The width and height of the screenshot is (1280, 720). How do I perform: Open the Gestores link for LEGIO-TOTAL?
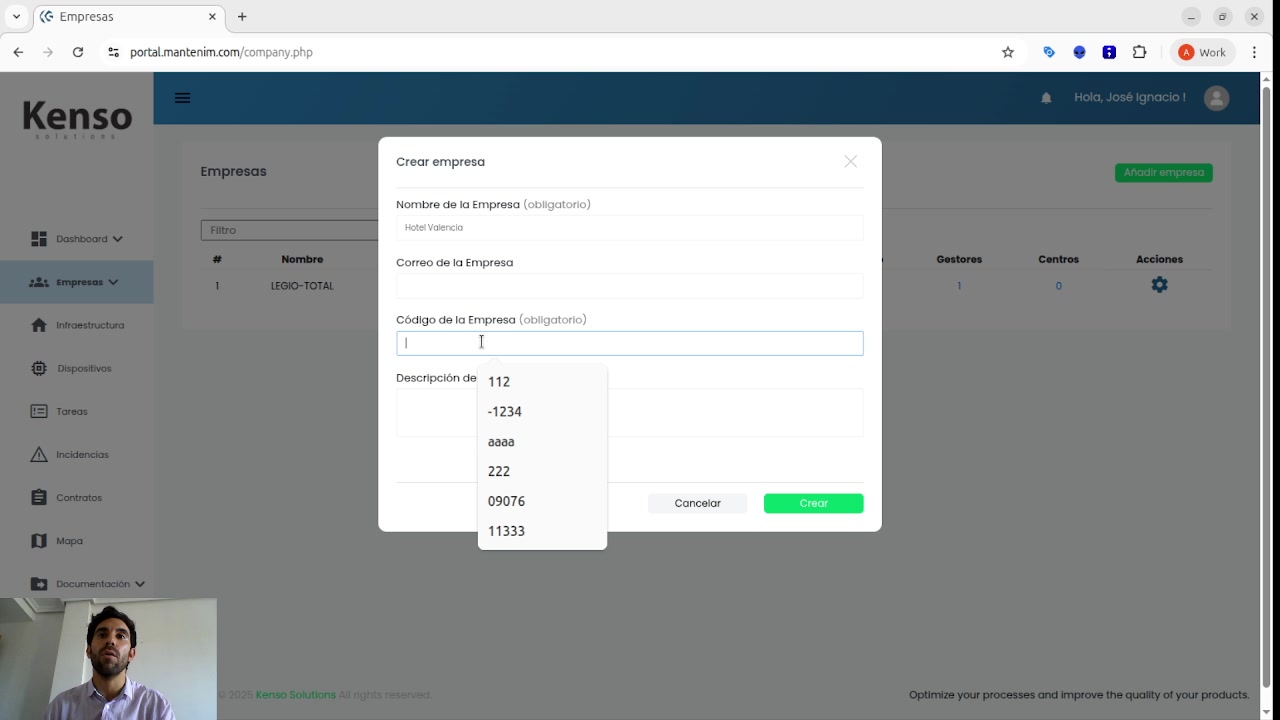coord(959,285)
